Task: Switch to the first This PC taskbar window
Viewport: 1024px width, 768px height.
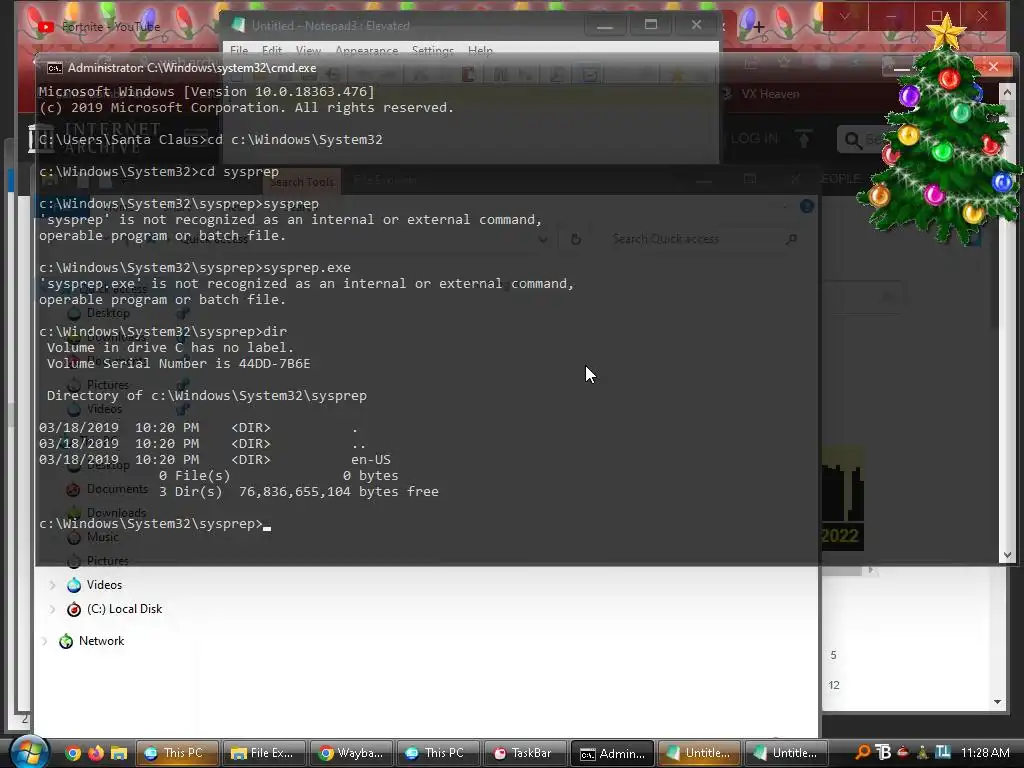Action: pyautogui.click(x=176, y=753)
